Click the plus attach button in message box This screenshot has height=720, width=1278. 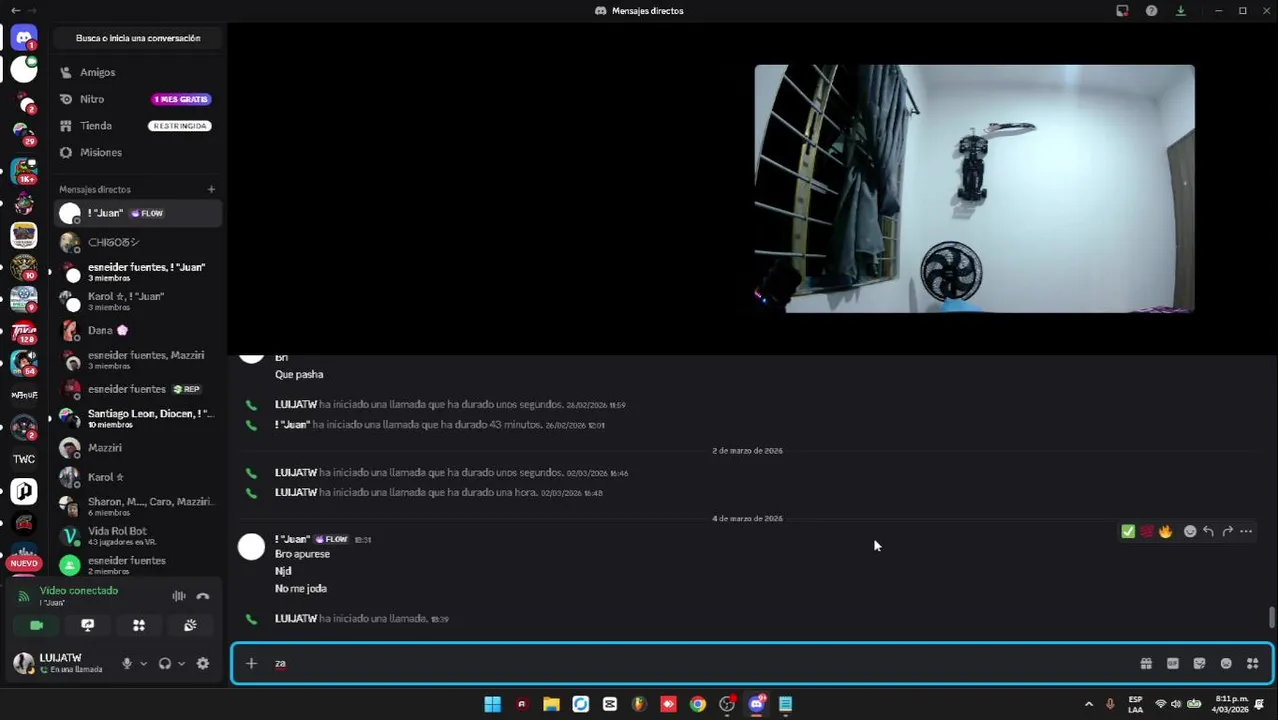pyautogui.click(x=251, y=663)
